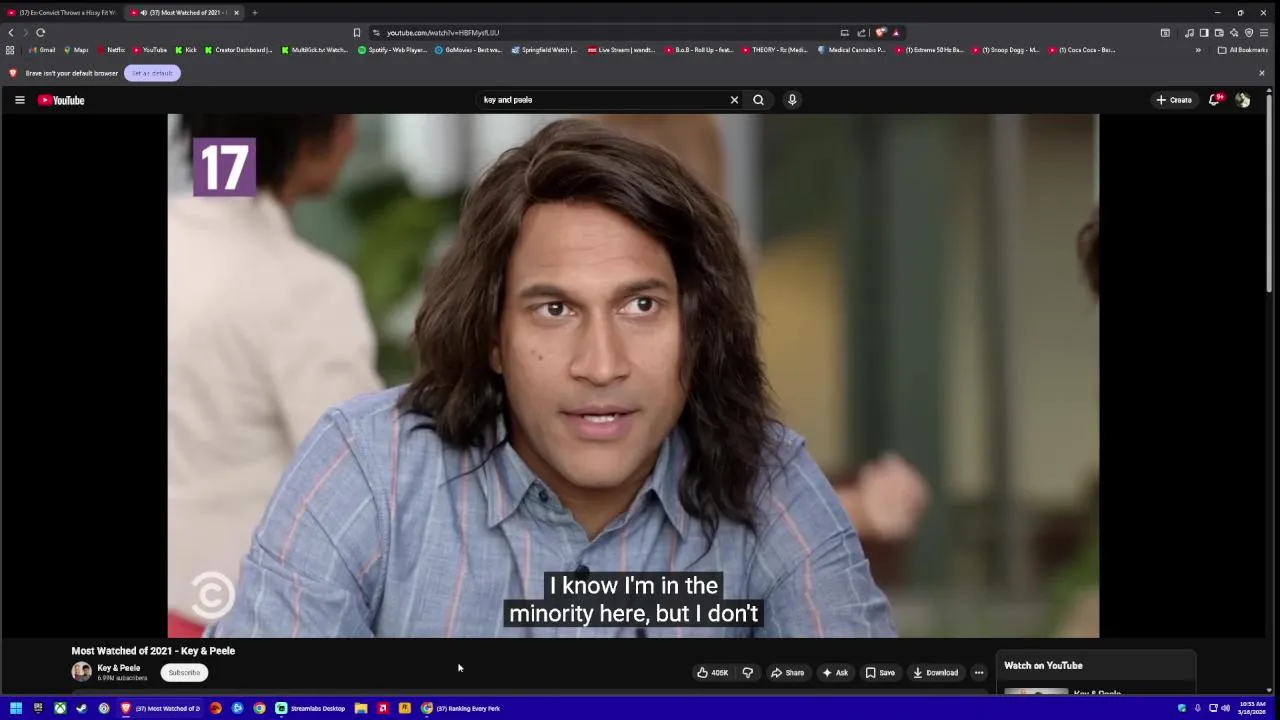Image resolution: width=1280 pixels, height=720 pixels.
Task: Open the Gmail bookmark
Action: coord(42,50)
